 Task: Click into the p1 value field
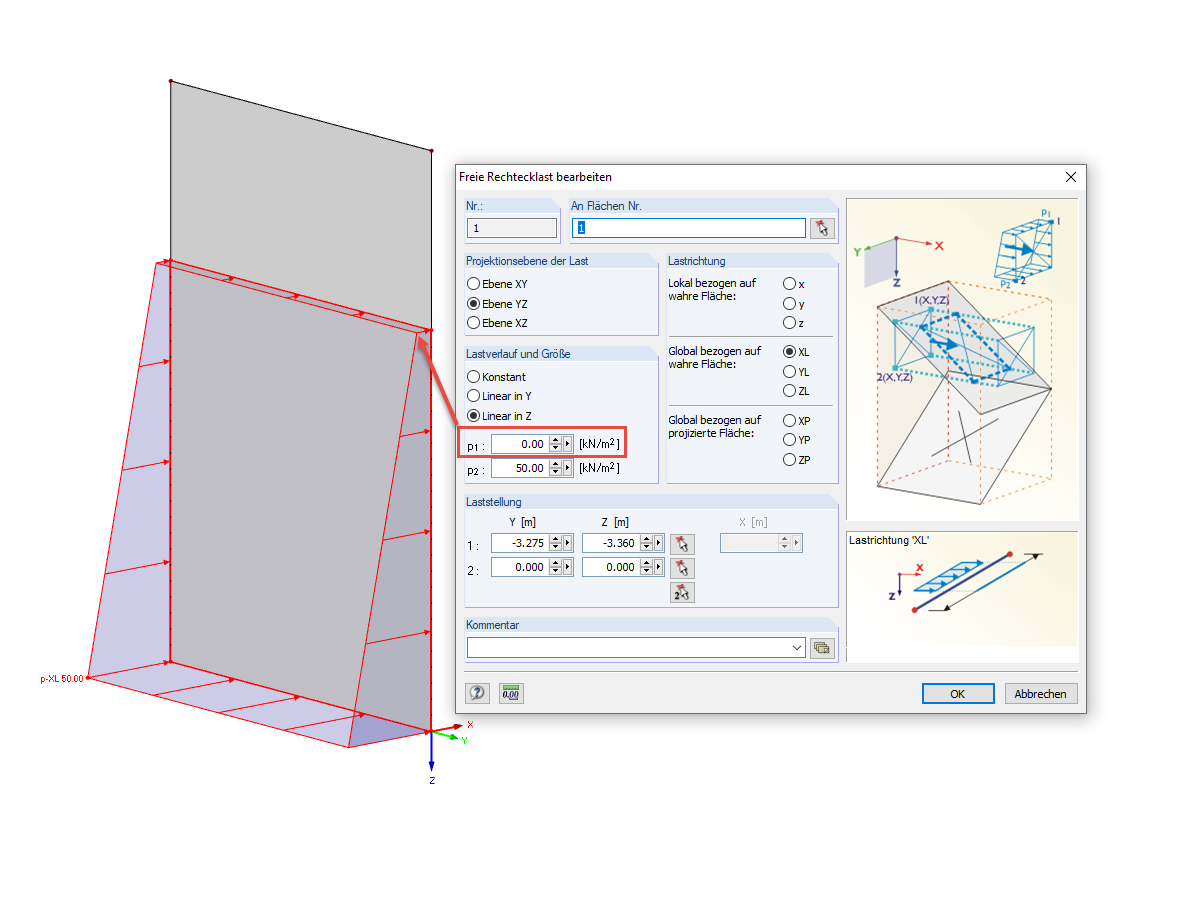point(520,444)
